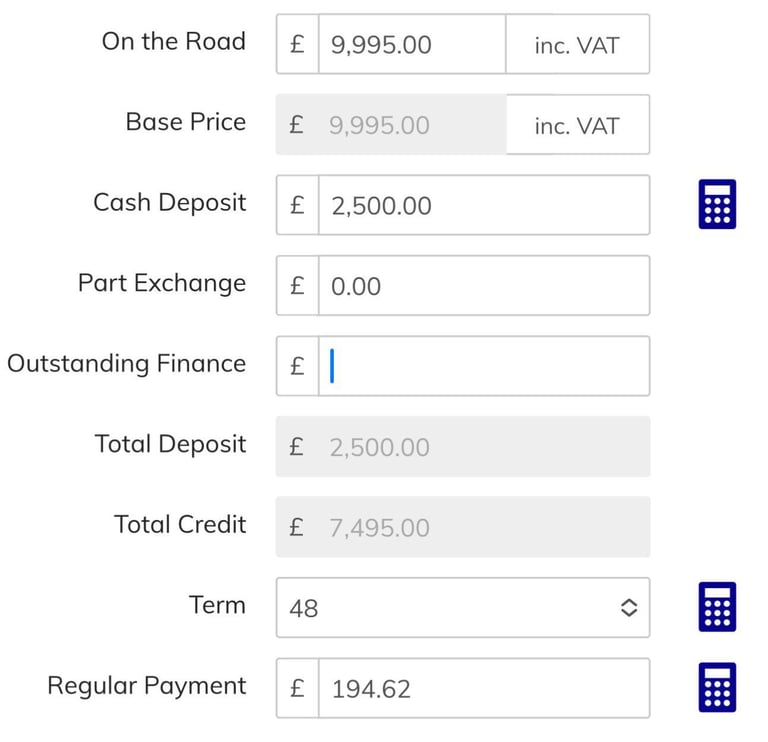Toggle inc. VAT for On the Road

(577, 45)
